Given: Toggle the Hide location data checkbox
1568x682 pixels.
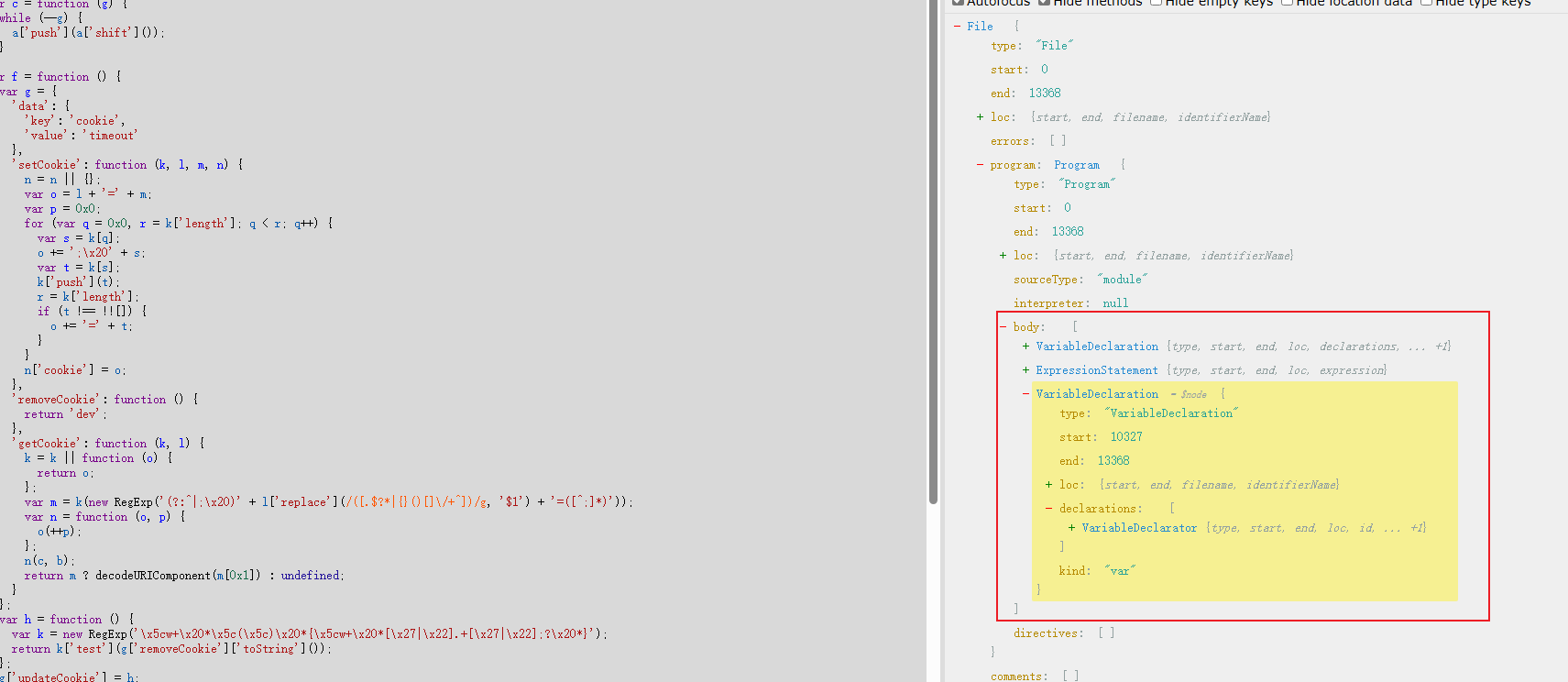Looking at the screenshot, I should [1287, 3].
